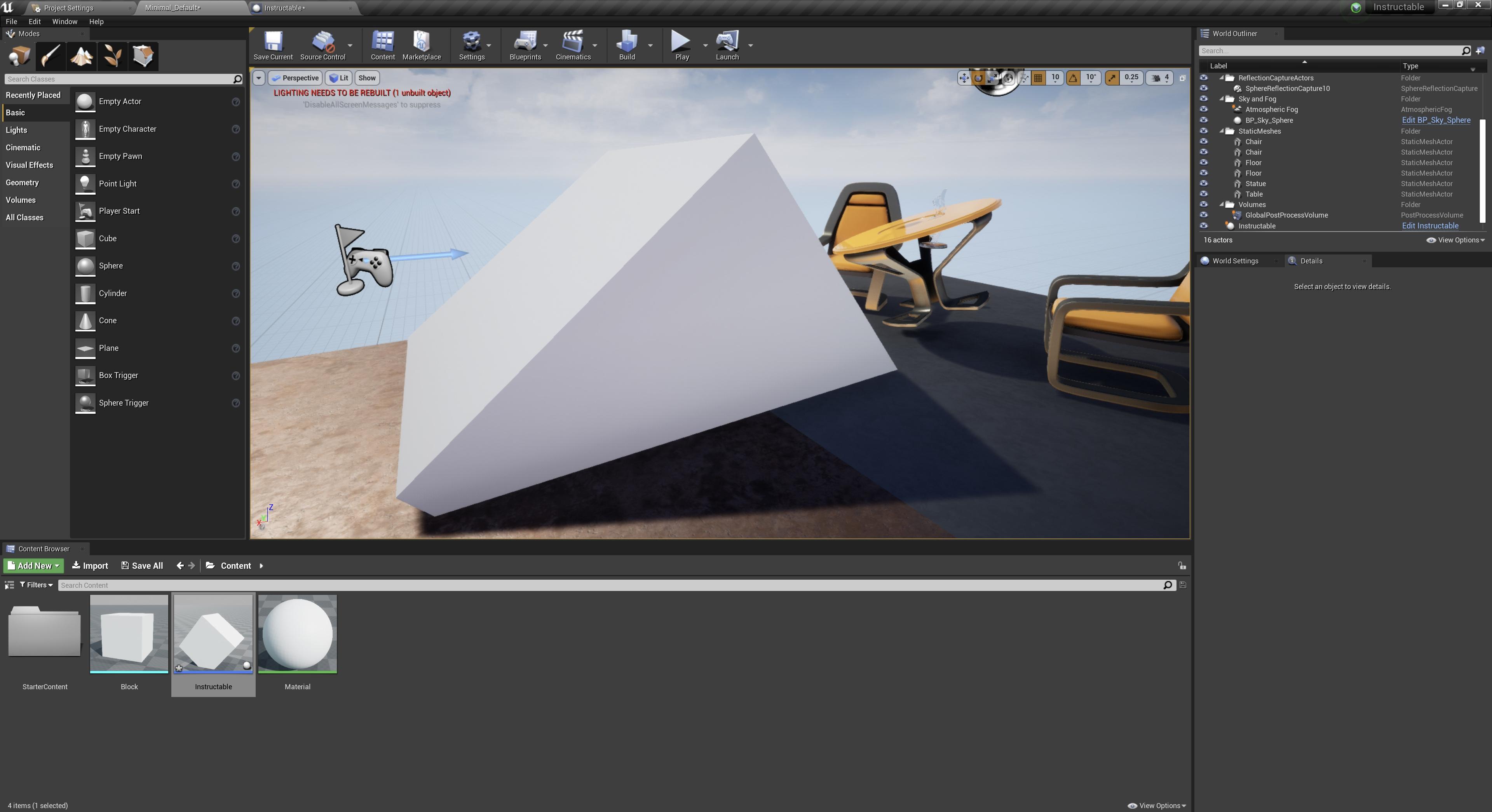Toggle visibility of GlobalPostProcessVolume
This screenshot has height=812, width=1492.
point(1204,215)
